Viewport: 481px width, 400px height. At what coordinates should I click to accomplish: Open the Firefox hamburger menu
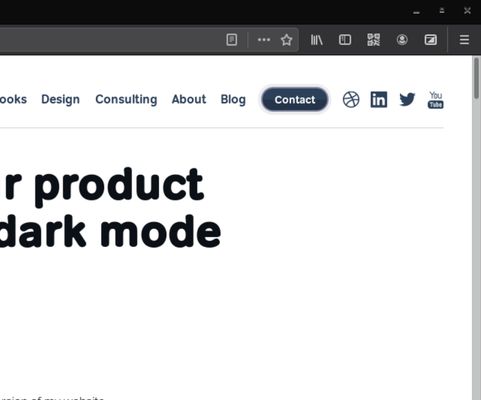click(464, 40)
